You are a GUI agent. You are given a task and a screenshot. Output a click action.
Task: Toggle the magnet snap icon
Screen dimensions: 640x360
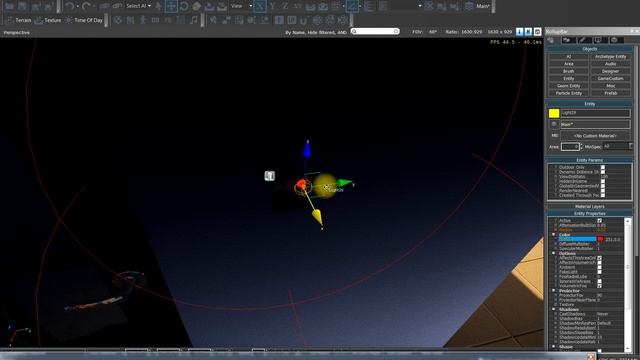pos(304,20)
